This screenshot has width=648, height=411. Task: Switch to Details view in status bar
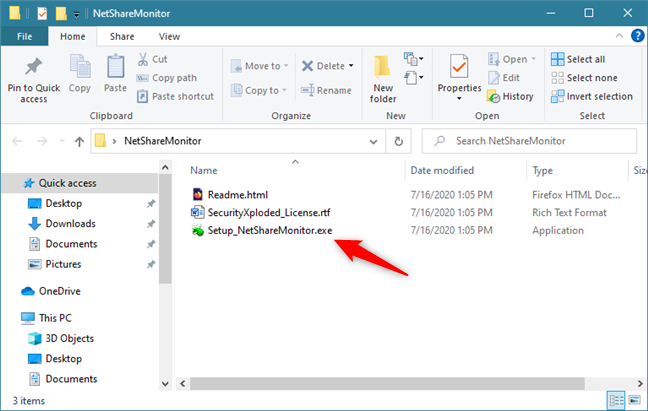click(616, 400)
